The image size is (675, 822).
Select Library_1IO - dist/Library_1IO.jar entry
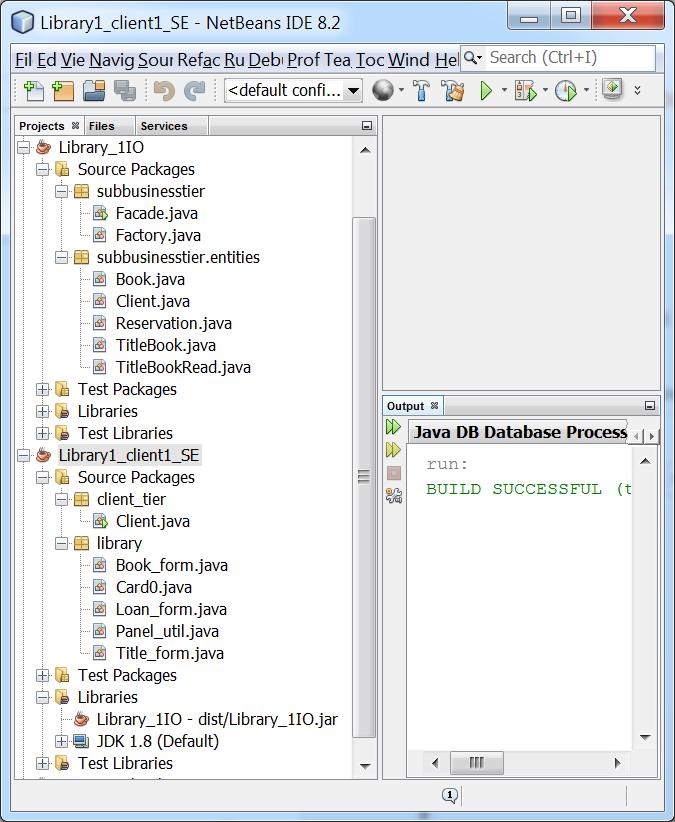click(x=217, y=719)
